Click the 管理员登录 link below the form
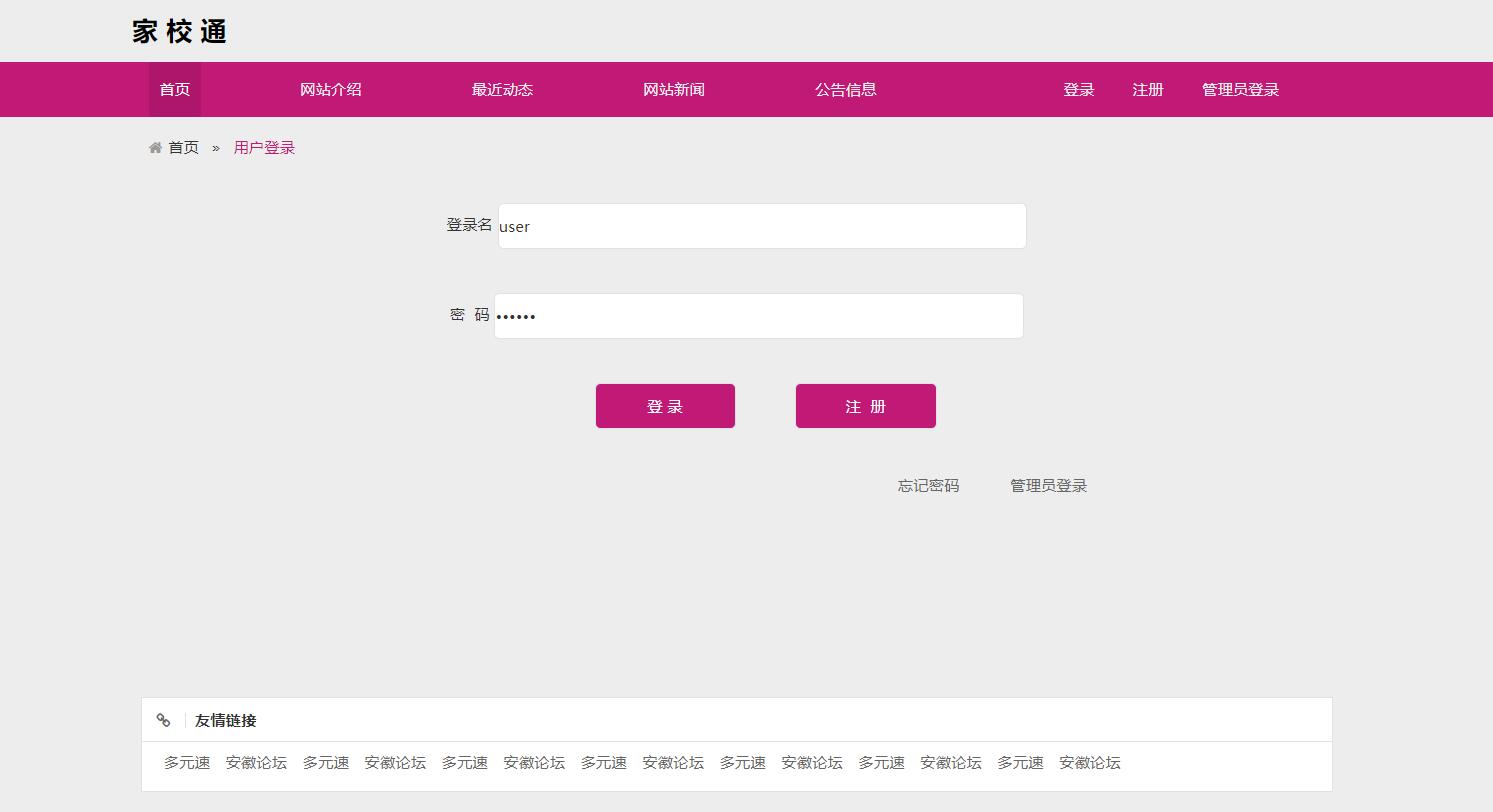The width and height of the screenshot is (1493, 812). 1048,485
